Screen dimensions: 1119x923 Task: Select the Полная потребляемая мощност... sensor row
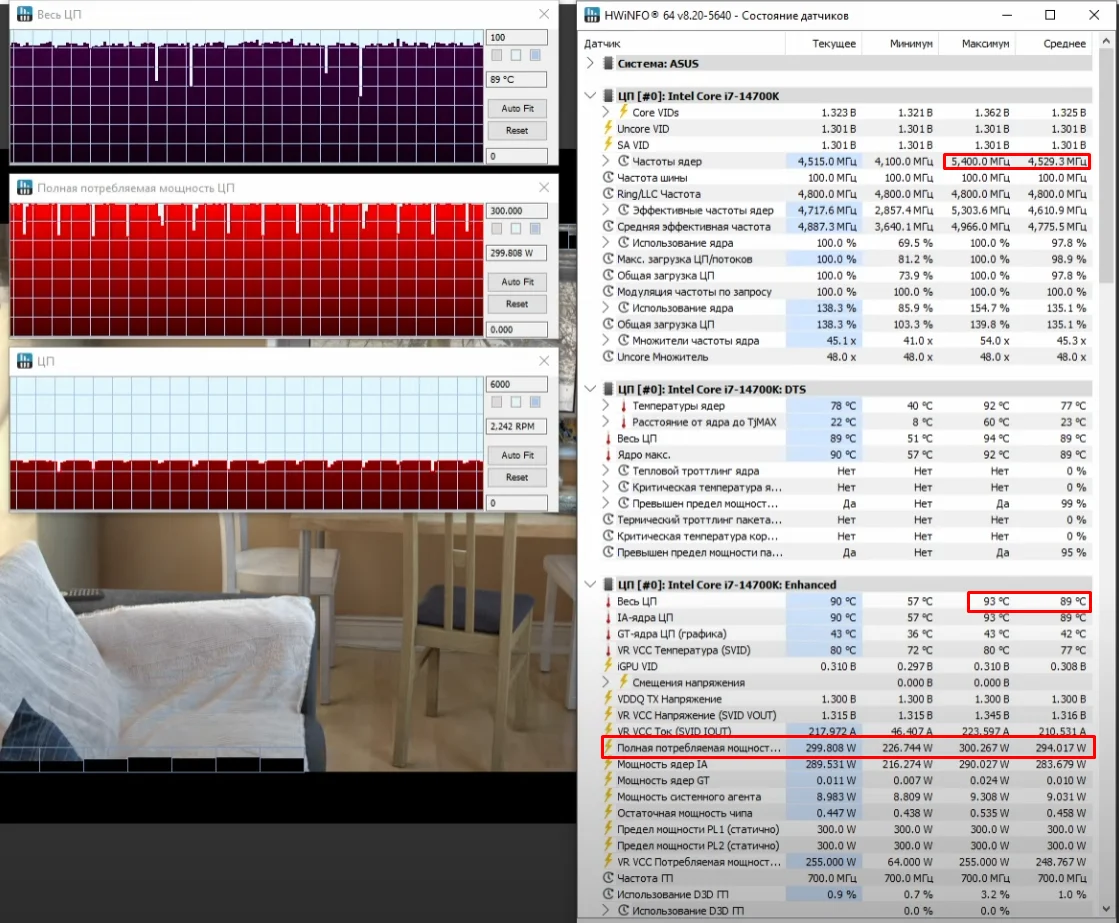tap(847, 747)
